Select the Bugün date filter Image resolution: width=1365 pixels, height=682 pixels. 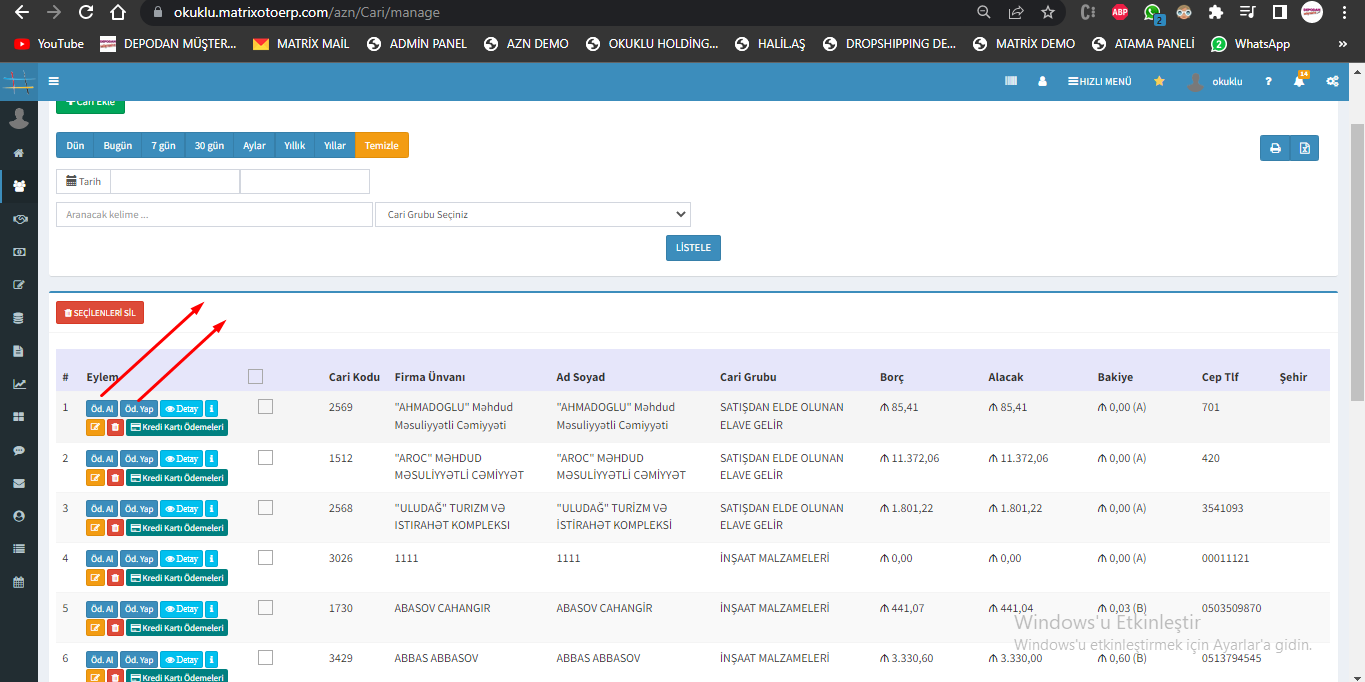(117, 145)
